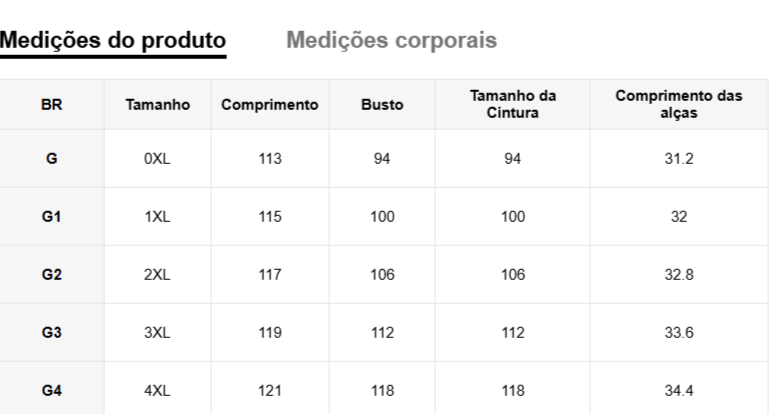Select the G4 size row label

pyautogui.click(x=52, y=391)
